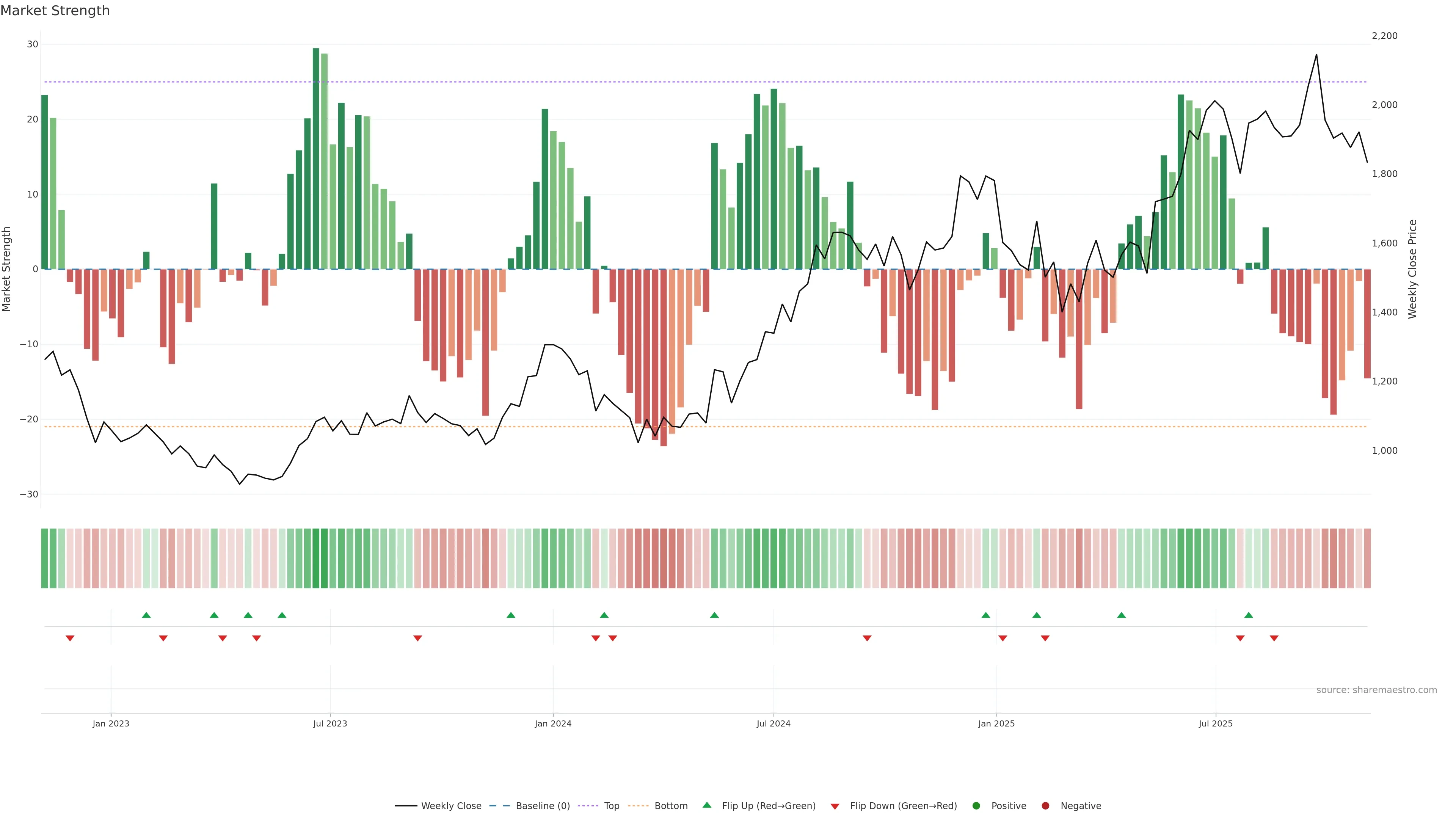Click the last red flip-down triangle marker
This screenshot has width=1456, height=819.
[1274, 638]
